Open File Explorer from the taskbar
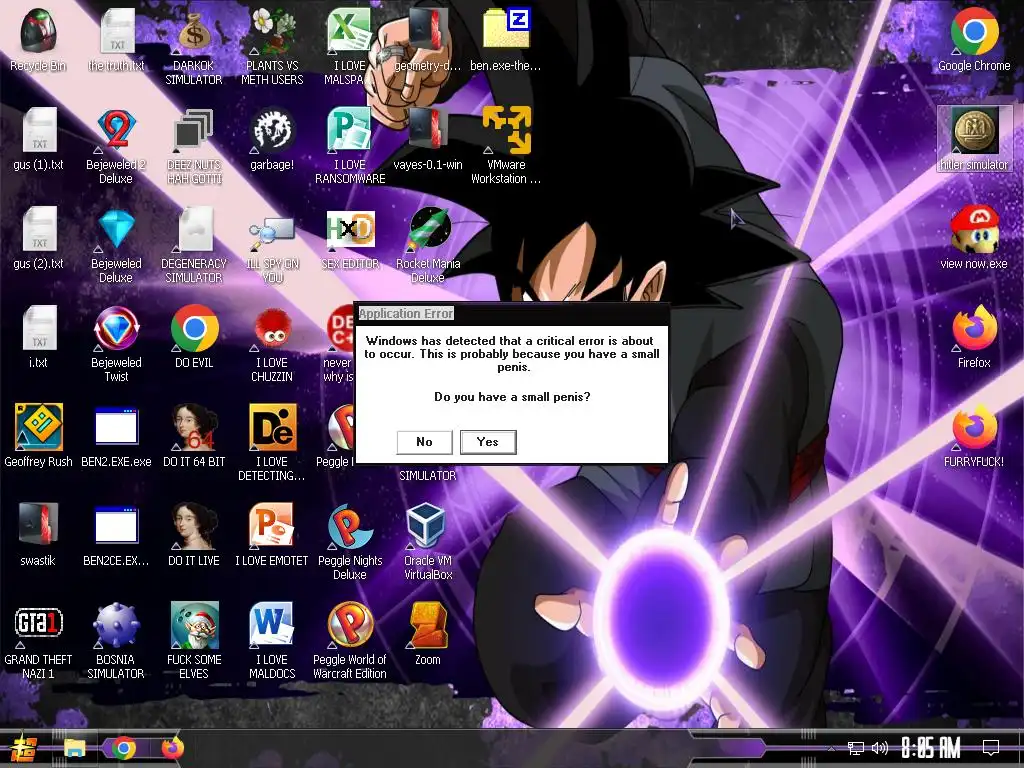Screen dimensions: 1024x768 click(74, 748)
